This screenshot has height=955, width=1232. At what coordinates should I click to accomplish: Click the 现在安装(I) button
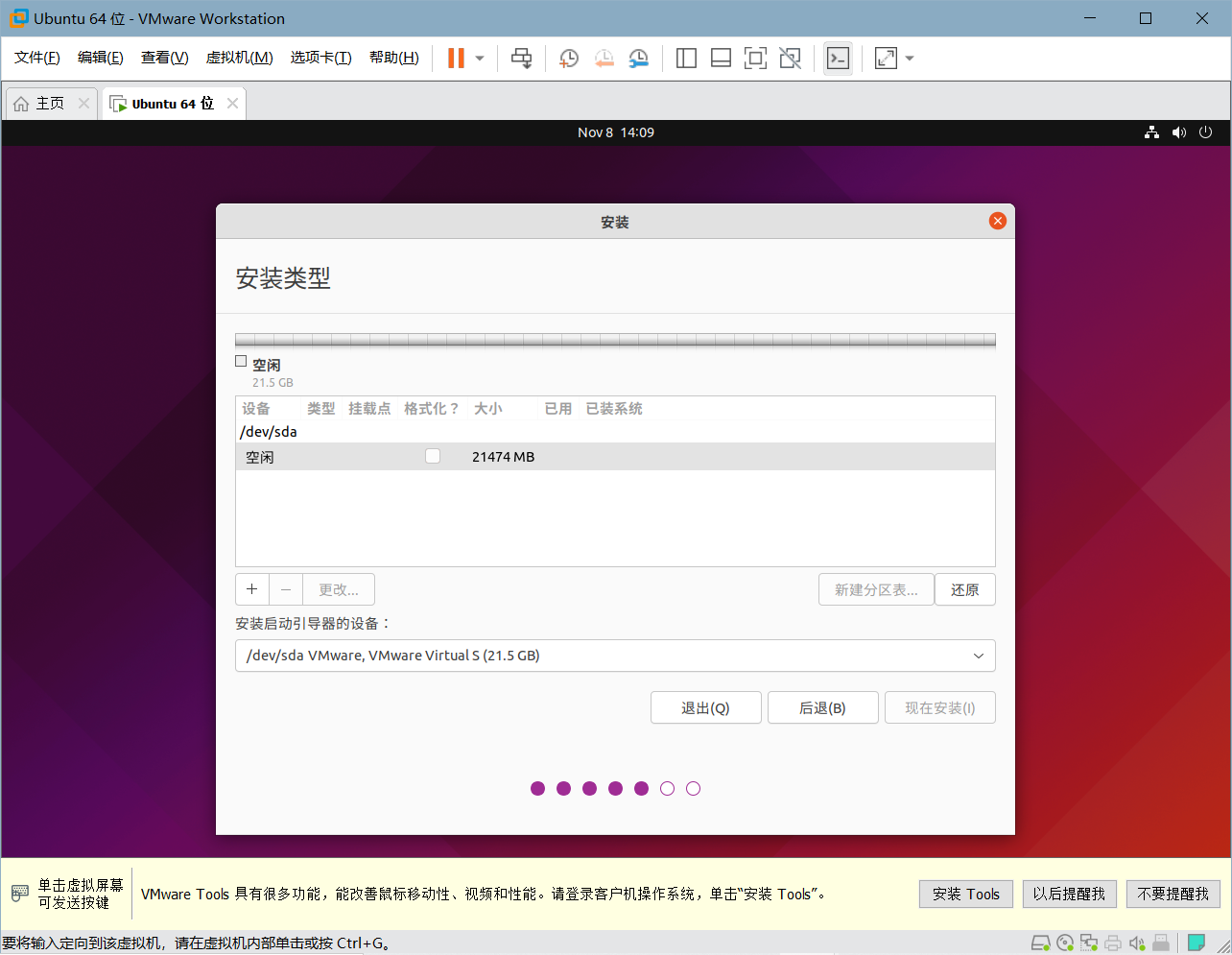940,707
